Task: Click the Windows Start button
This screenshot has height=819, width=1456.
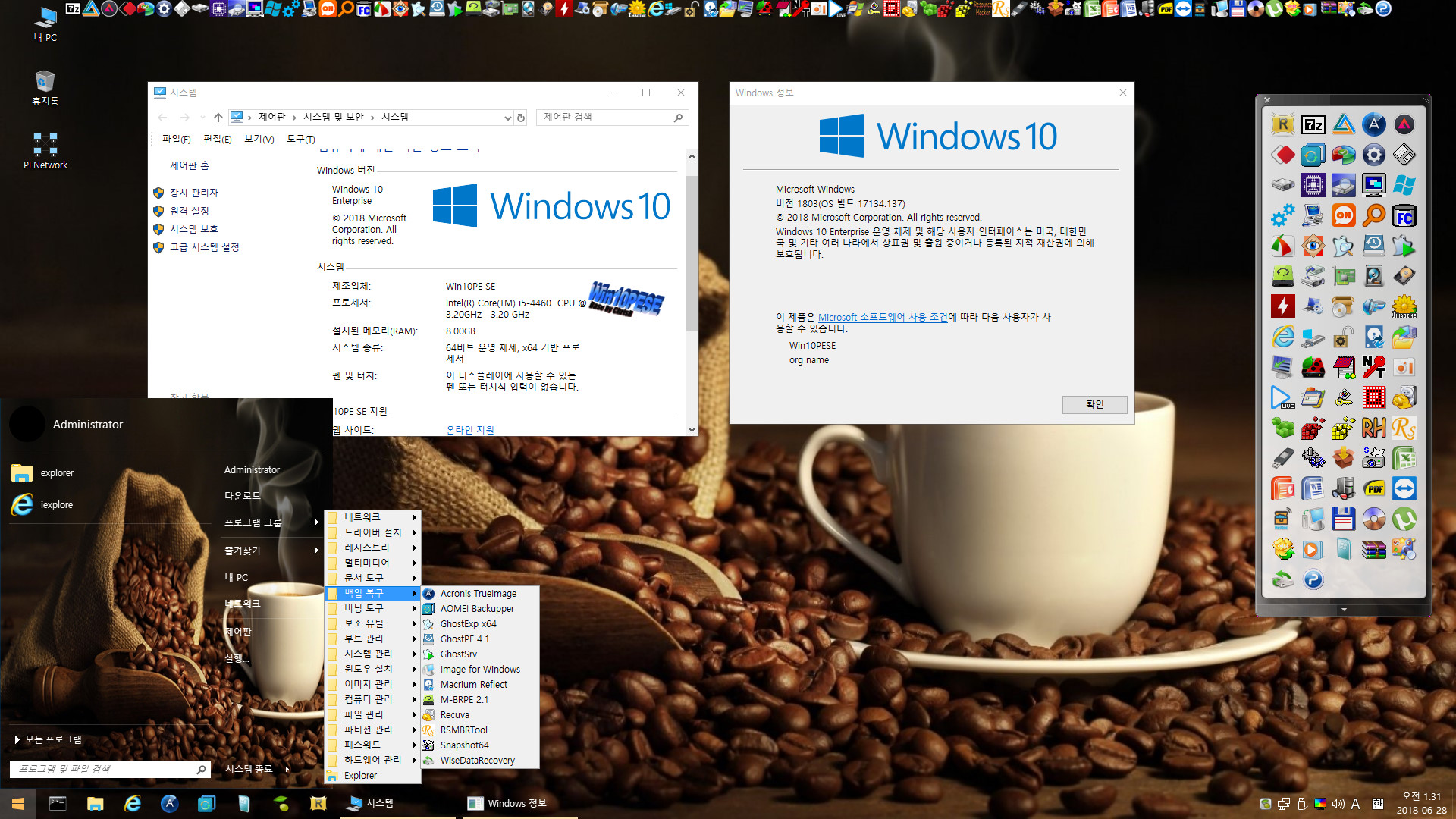Action: point(18,804)
